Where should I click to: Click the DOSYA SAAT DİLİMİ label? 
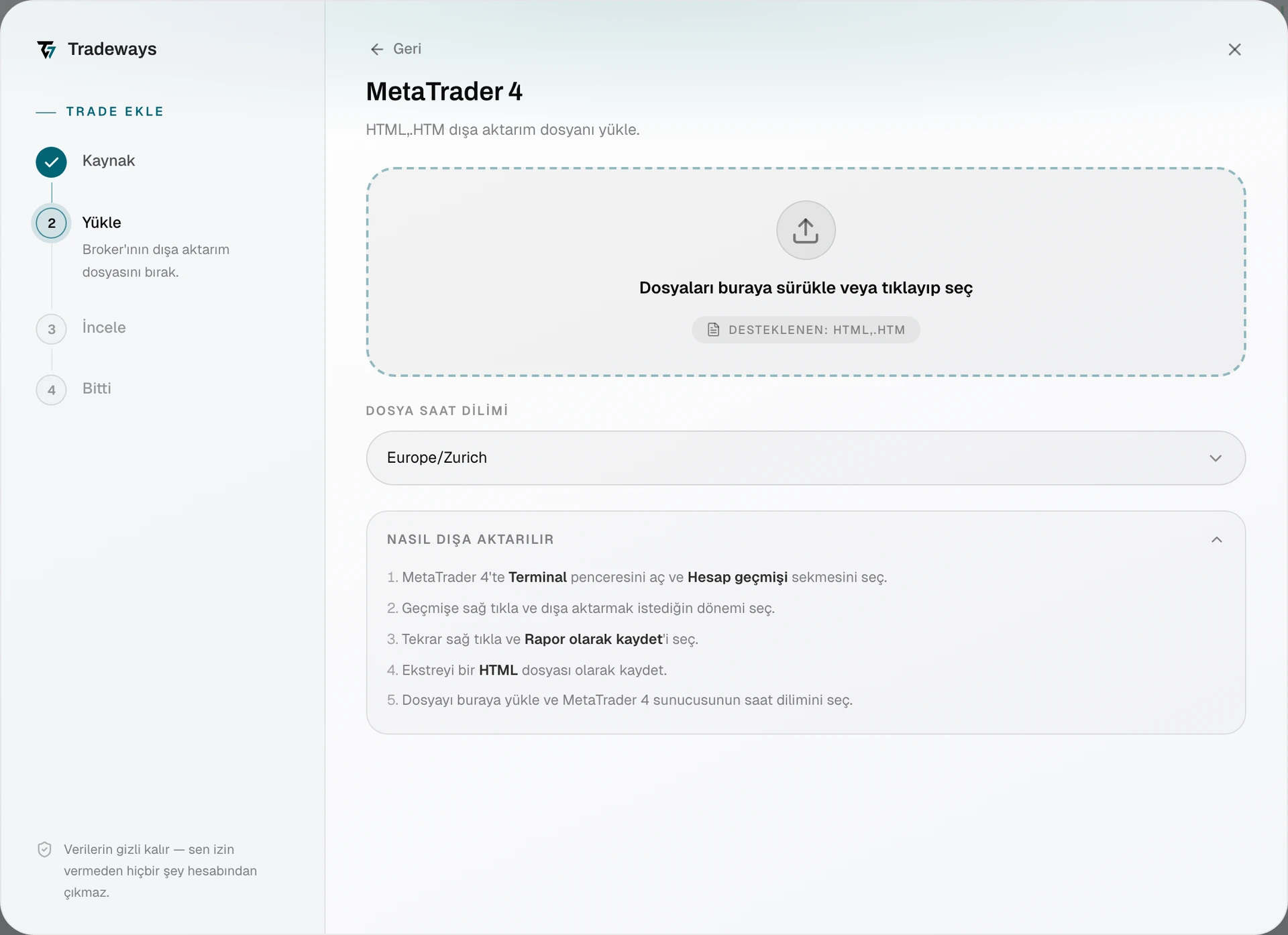tap(437, 410)
